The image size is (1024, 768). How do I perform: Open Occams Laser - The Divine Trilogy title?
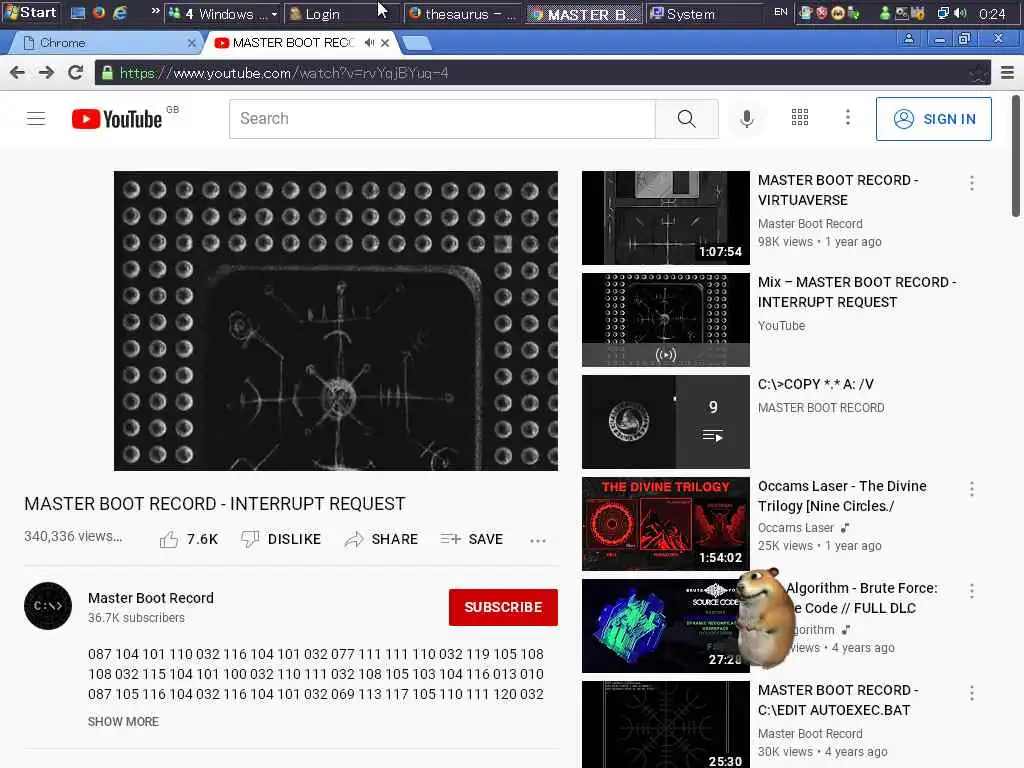point(842,496)
